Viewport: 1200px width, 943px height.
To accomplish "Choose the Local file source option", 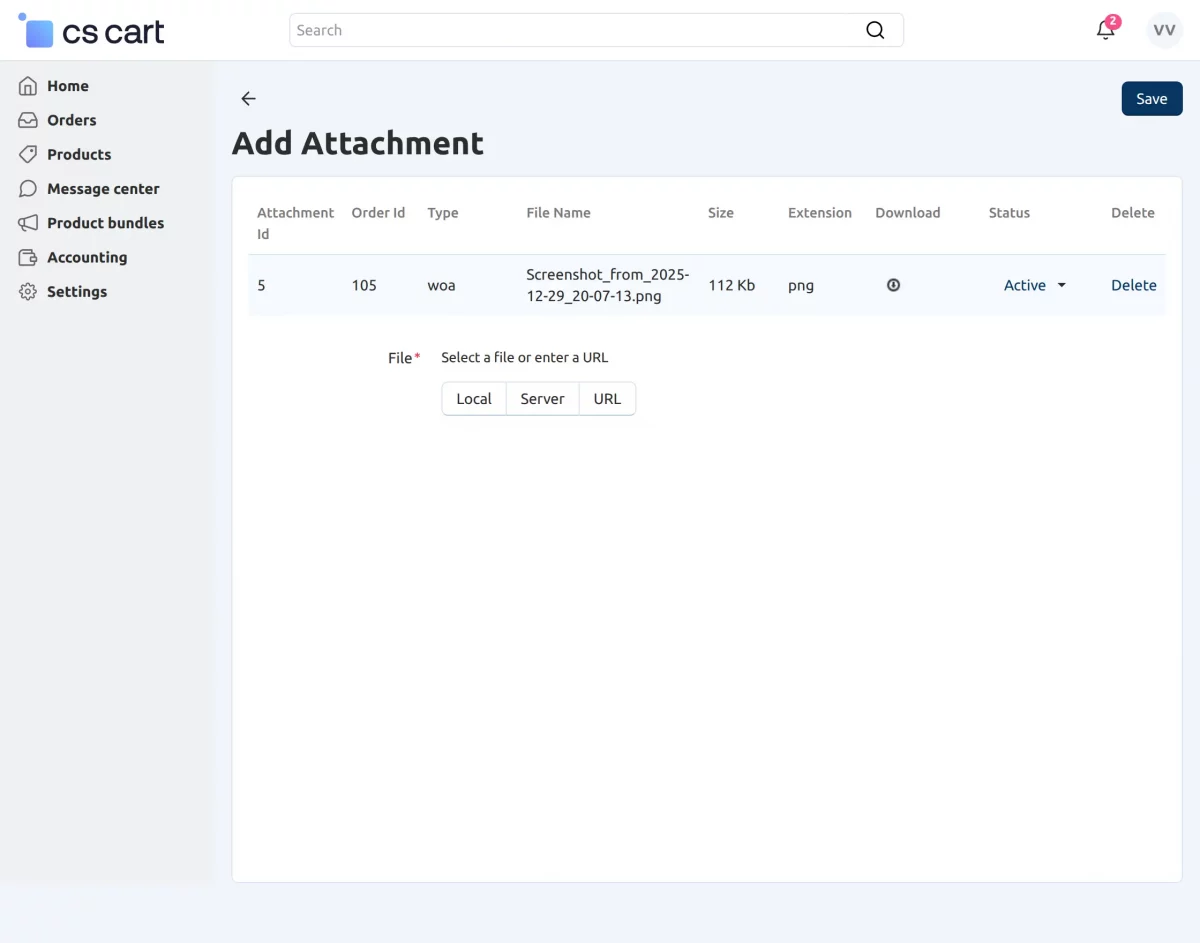I will (473, 398).
